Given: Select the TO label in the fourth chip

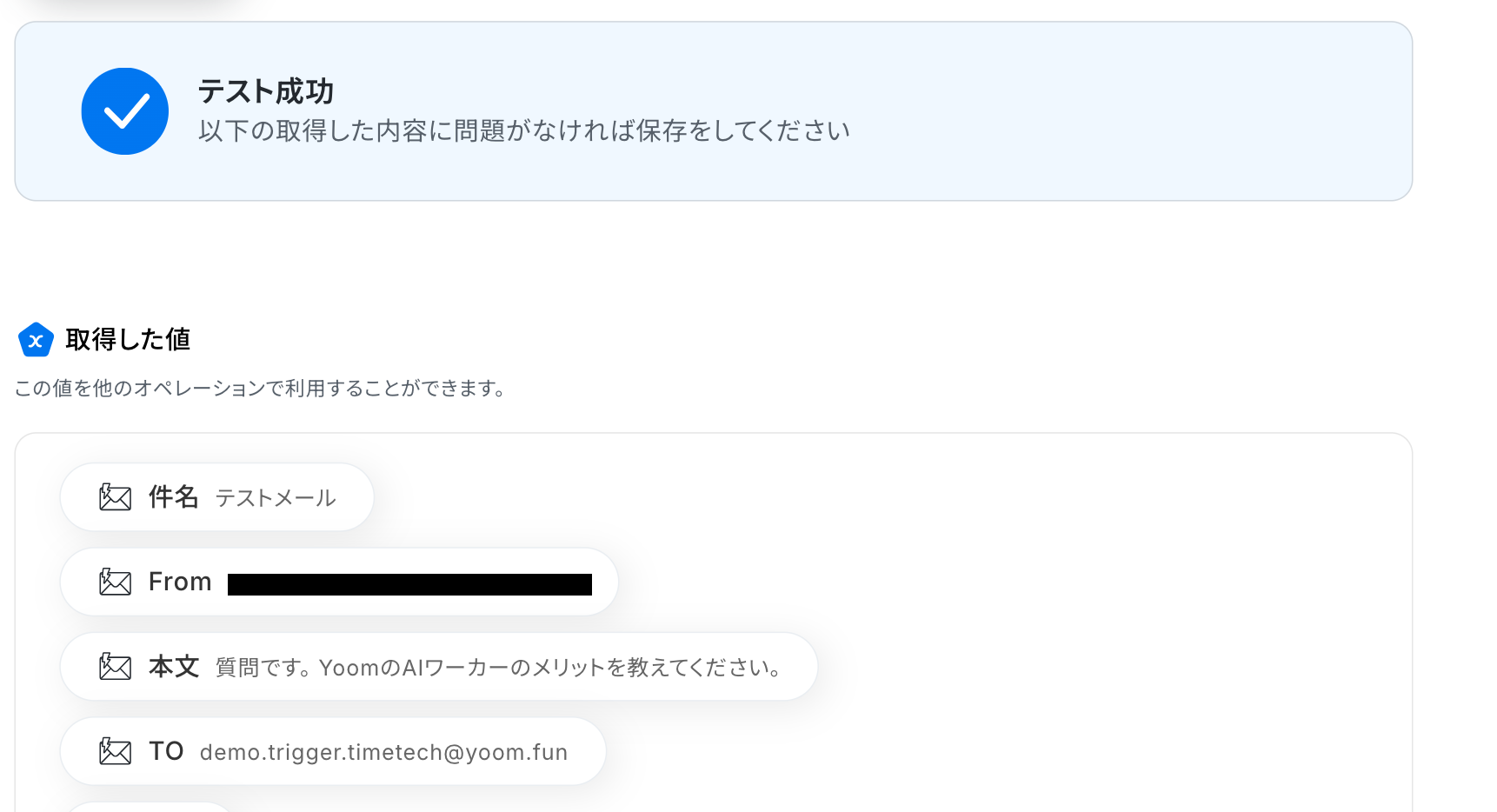Looking at the screenshot, I should [166, 751].
